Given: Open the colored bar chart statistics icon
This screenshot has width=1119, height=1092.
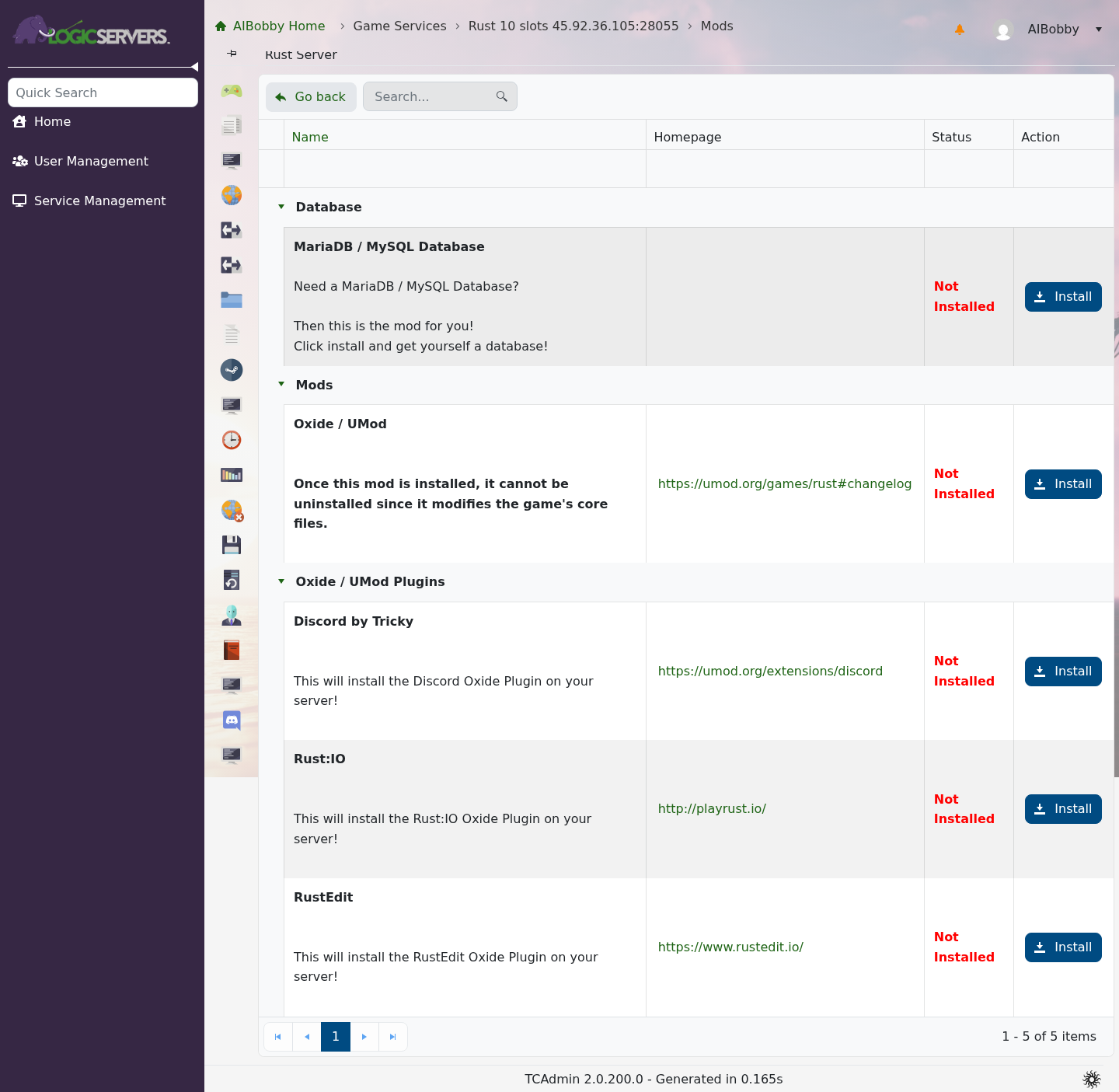Looking at the screenshot, I should coord(232,475).
